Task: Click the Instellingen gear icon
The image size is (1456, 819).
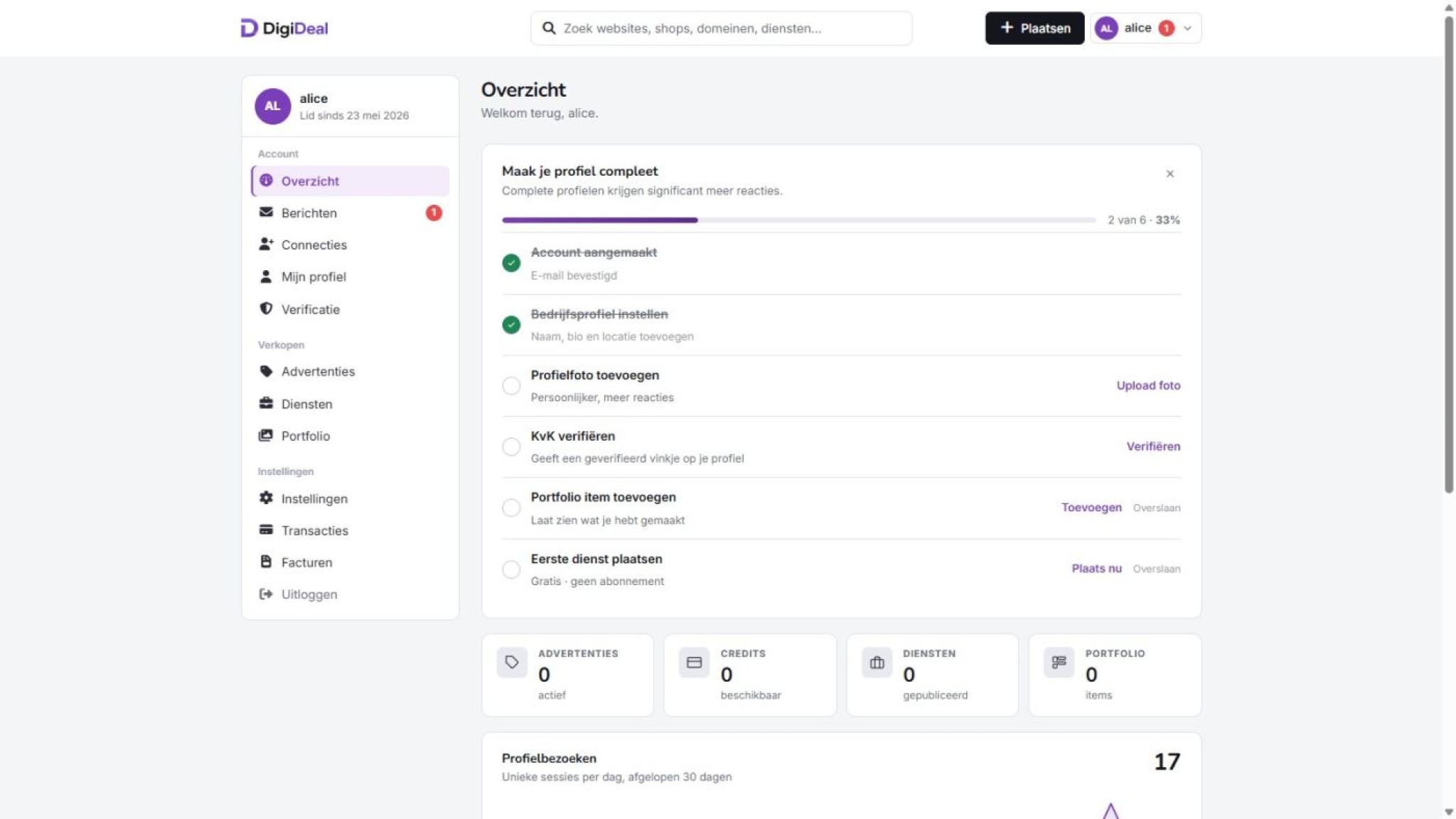Action: (x=266, y=498)
